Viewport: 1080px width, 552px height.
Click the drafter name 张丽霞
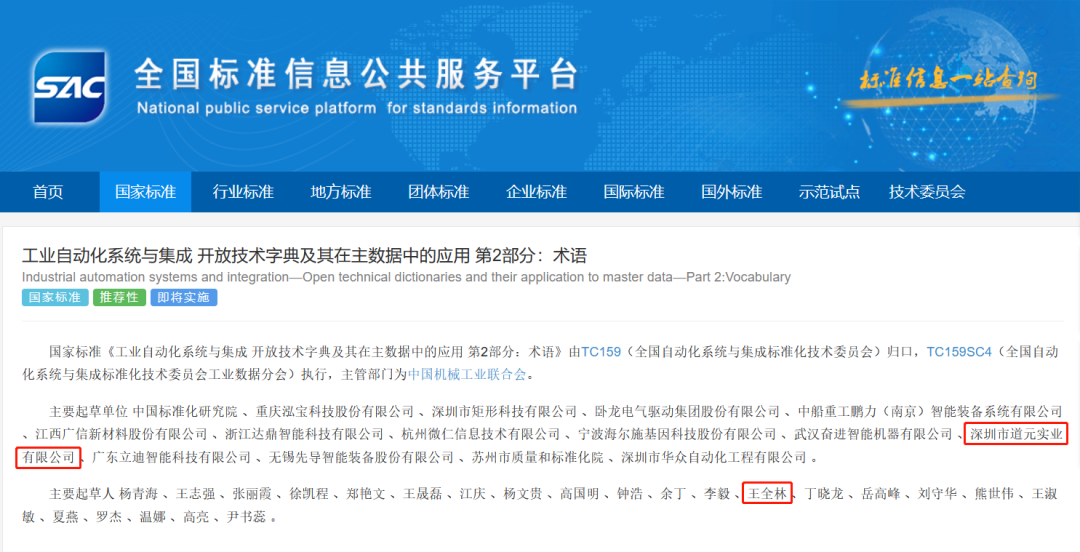[x=253, y=494]
